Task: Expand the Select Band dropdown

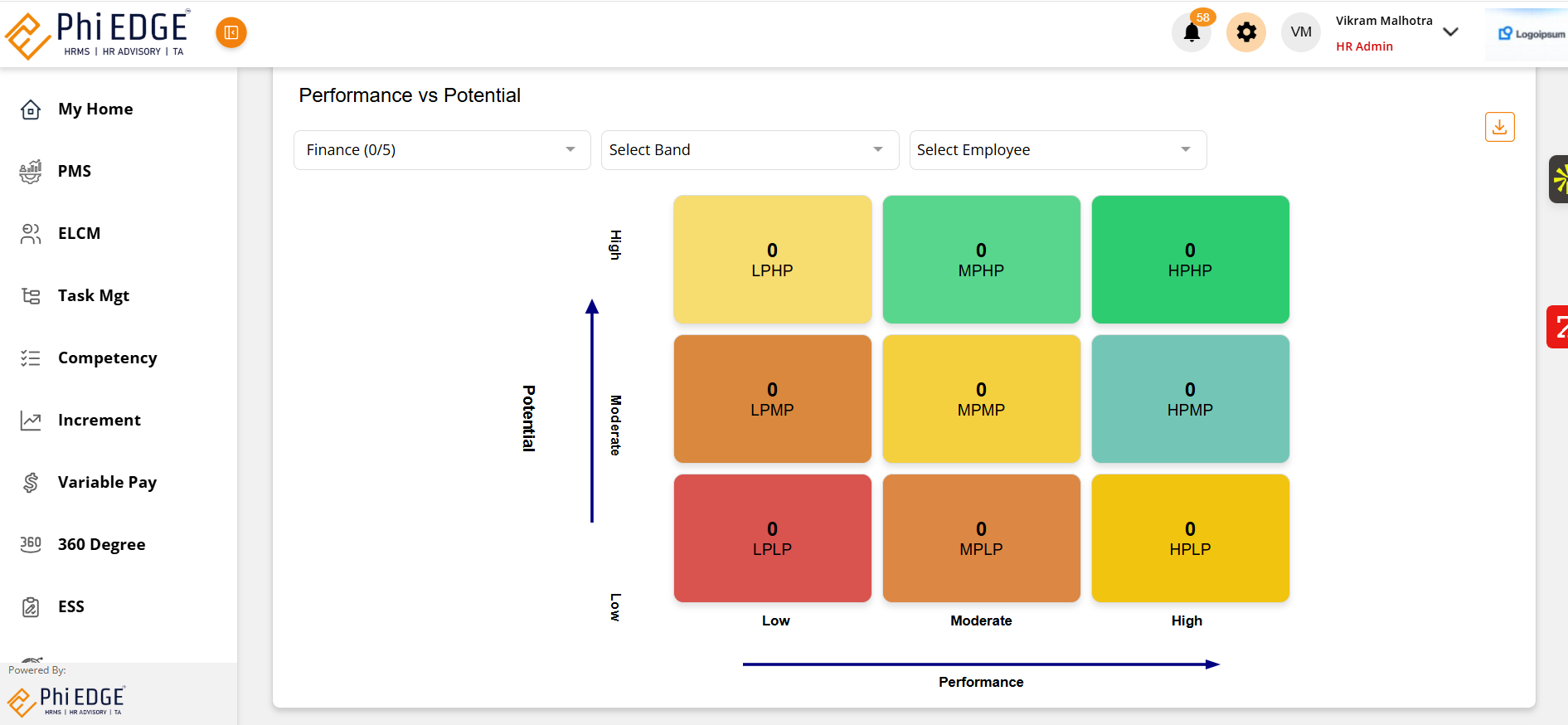Action: click(749, 150)
